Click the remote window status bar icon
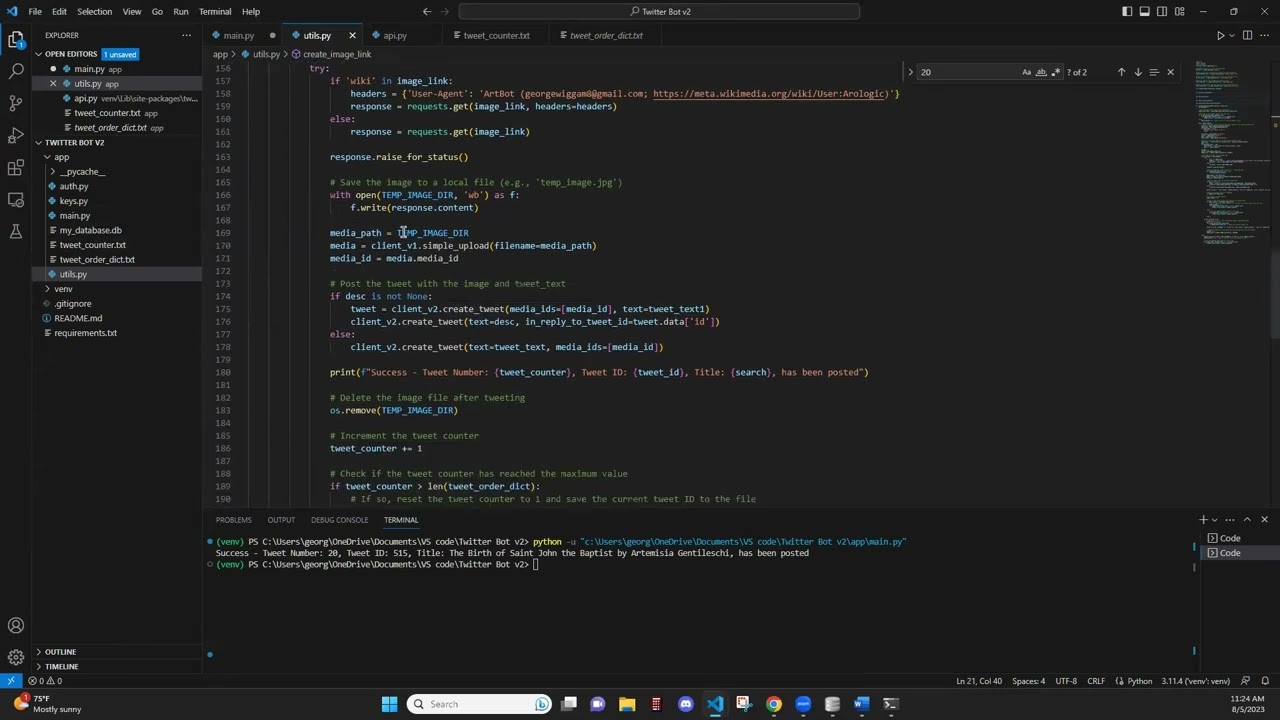Image resolution: width=1280 pixels, height=720 pixels. (x=10, y=681)
